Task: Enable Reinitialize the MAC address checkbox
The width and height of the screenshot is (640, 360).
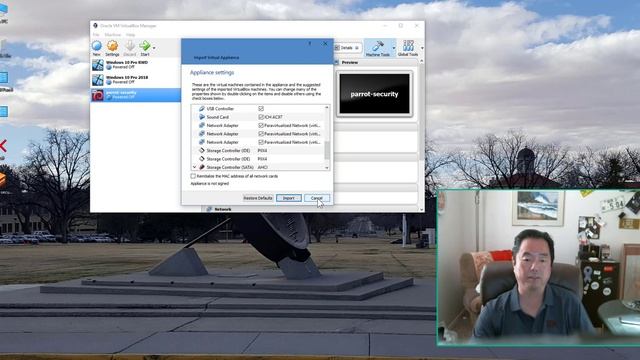Action: (x=193, y=176)
